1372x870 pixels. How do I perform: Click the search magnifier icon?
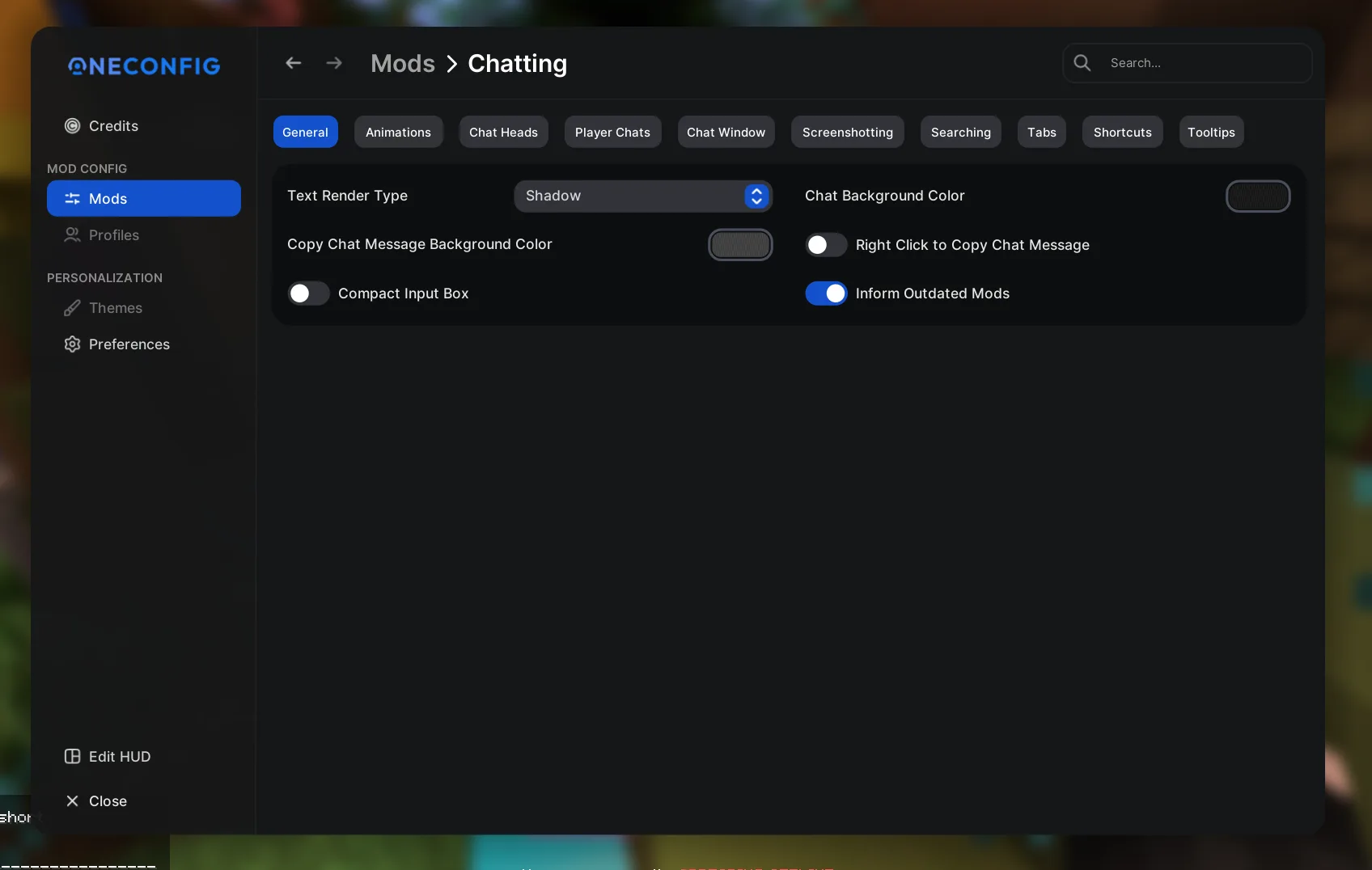(x=1082, y=62)
